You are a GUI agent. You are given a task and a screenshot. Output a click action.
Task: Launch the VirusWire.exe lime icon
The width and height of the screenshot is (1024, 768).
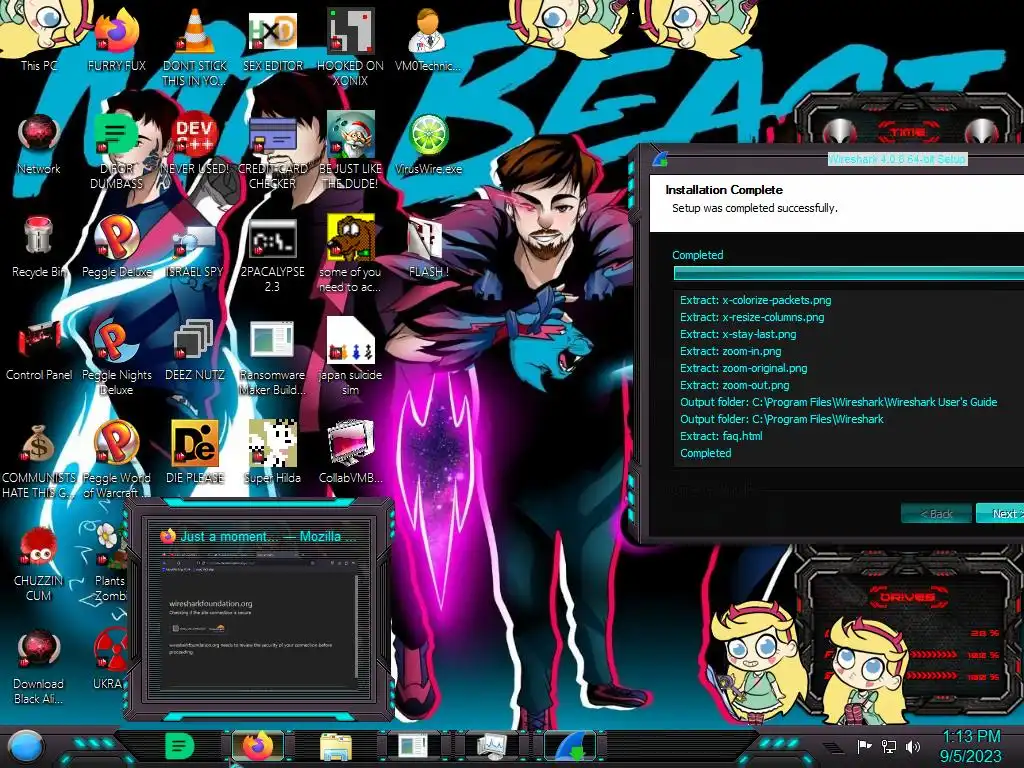(428, 142)
